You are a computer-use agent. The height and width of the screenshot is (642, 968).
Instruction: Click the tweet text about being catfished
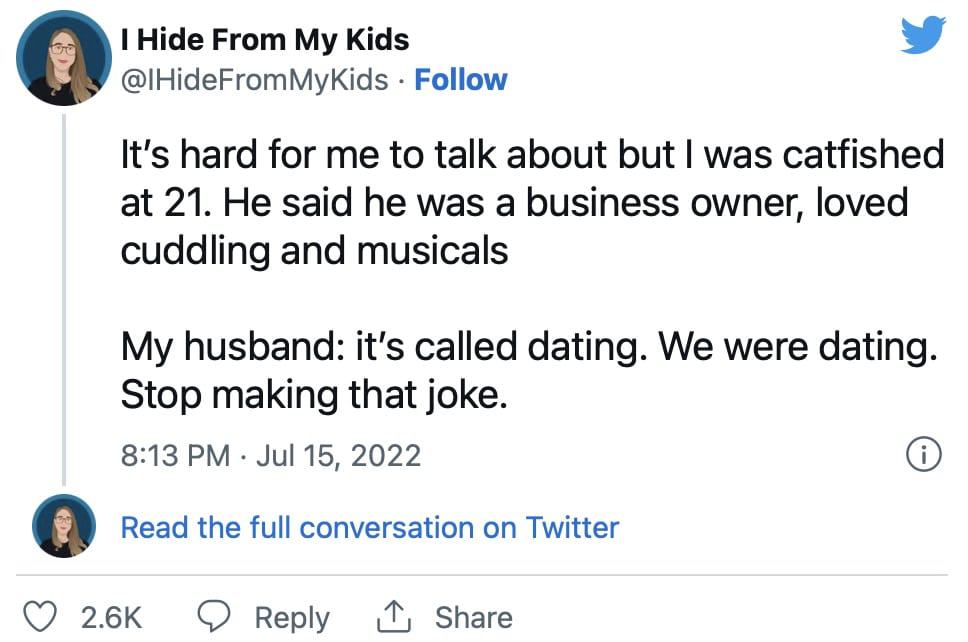(x=532, y=202)
